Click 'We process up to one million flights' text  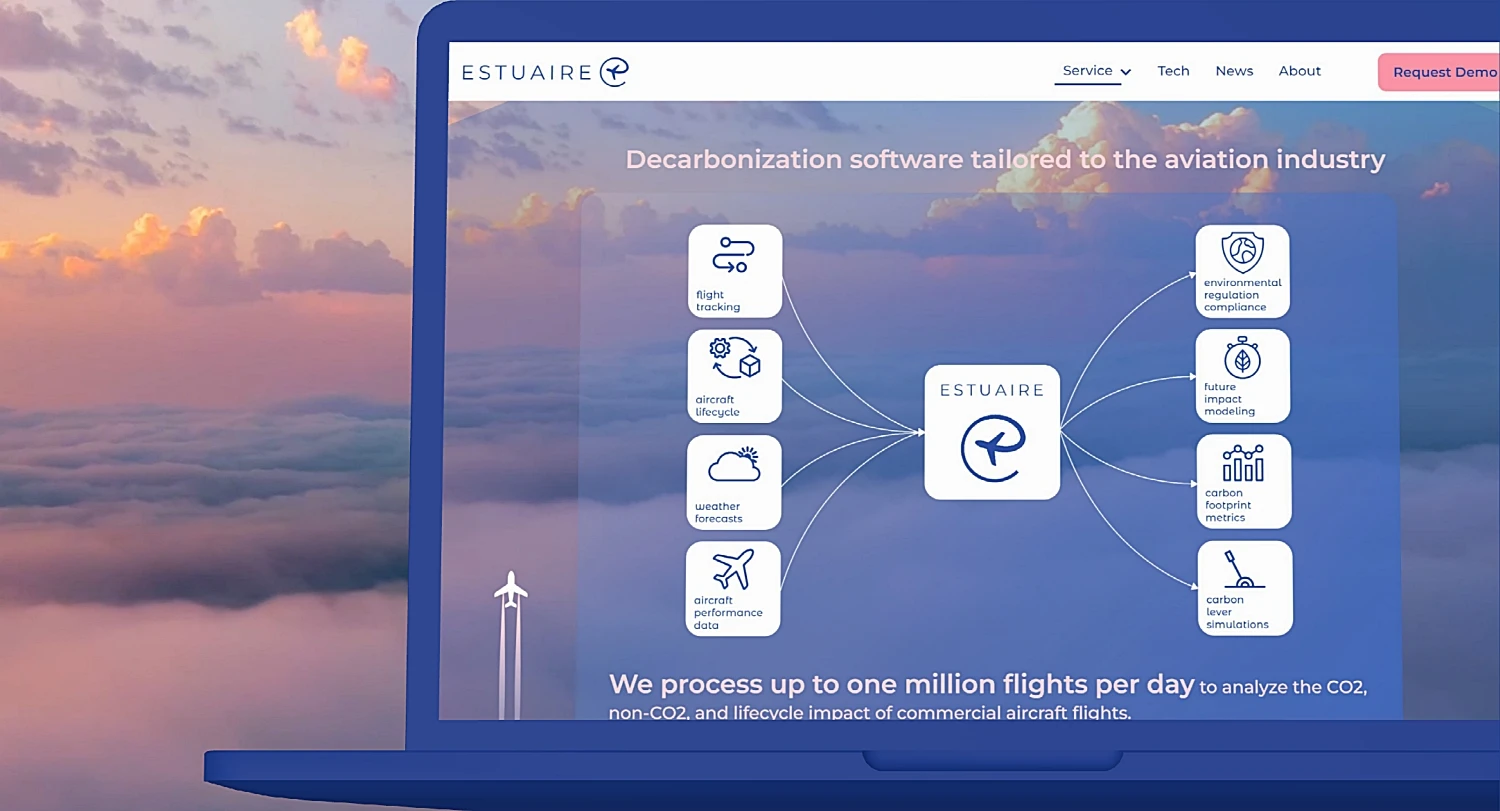(x=902, y=685)
